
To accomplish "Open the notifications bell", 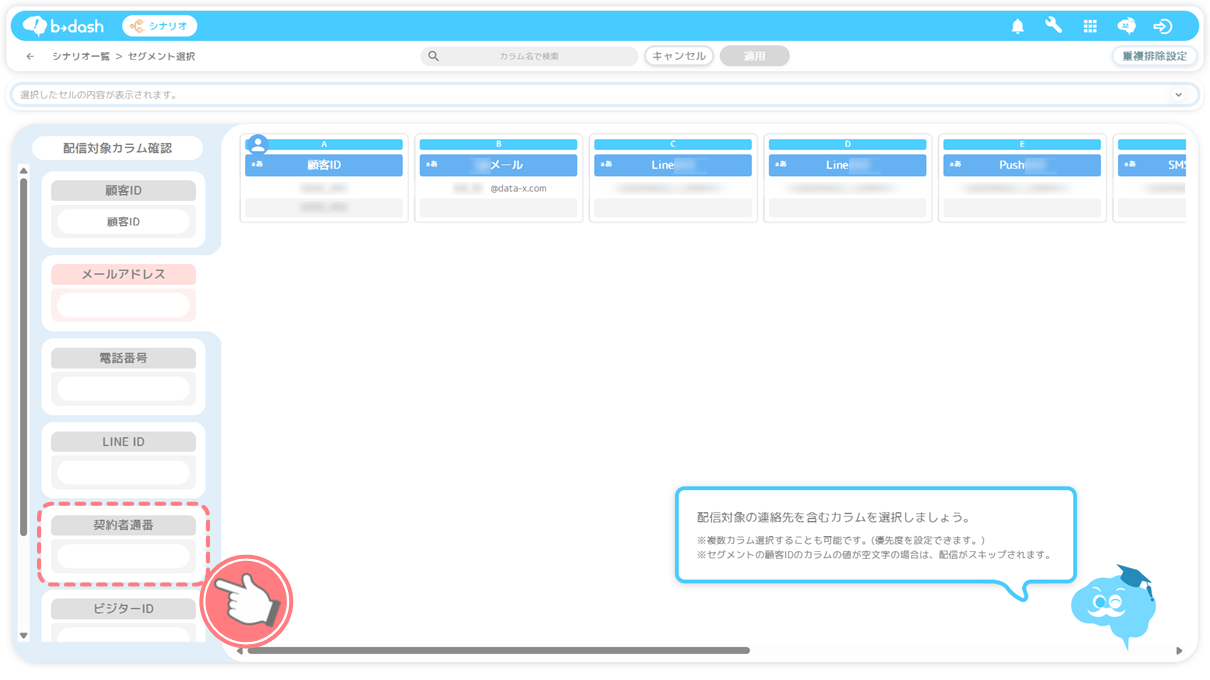I will tap(1018, 26).
